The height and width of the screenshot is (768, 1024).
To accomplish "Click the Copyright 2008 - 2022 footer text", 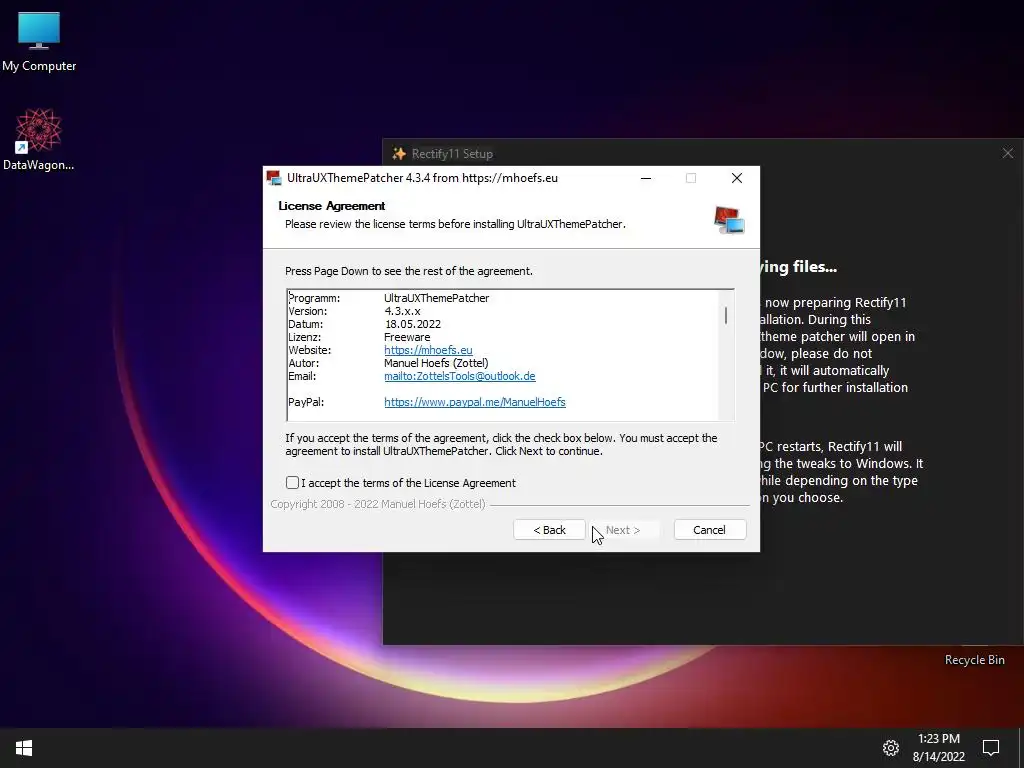I will [x=377, y=504].
